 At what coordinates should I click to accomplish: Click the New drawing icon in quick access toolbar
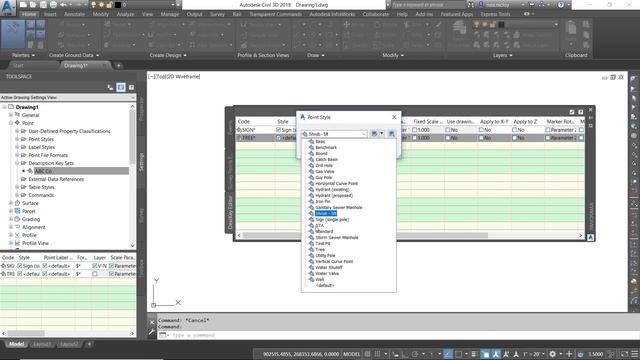(x=23, y=5)
